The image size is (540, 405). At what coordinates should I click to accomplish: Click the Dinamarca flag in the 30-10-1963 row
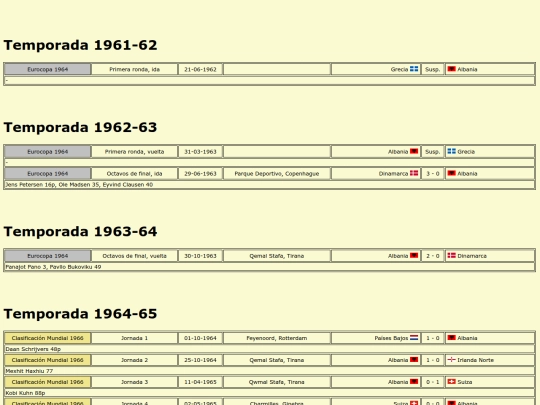tap(451, 256)
